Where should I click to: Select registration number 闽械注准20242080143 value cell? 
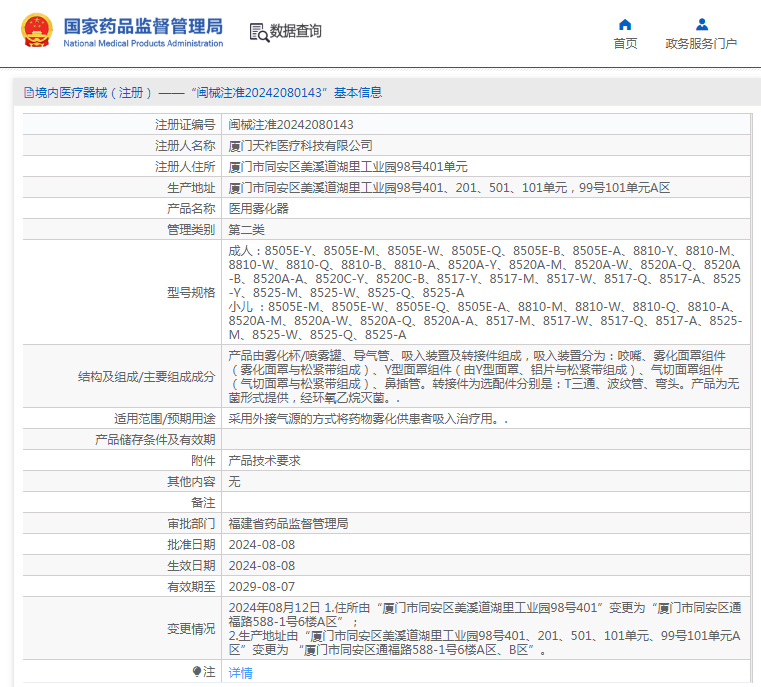291,125
